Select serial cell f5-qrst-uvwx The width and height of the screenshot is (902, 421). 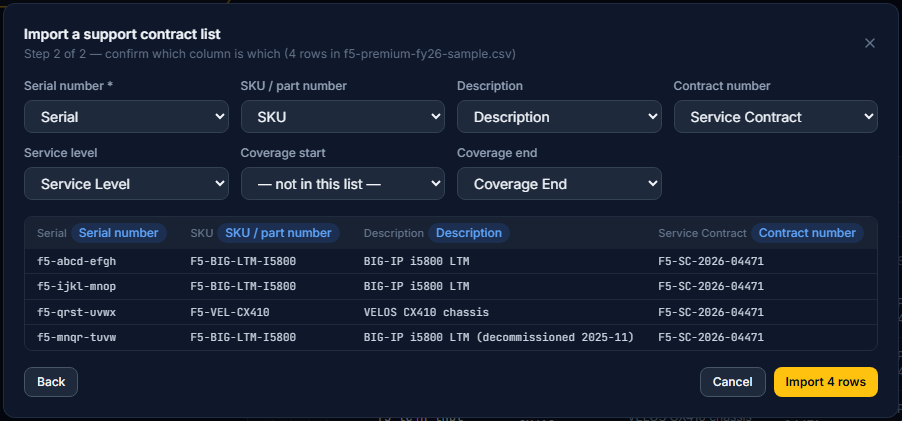[77, 312]
